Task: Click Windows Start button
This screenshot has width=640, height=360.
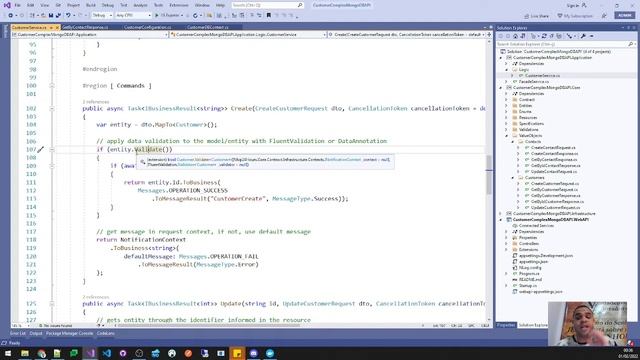Action: point(8,353)
